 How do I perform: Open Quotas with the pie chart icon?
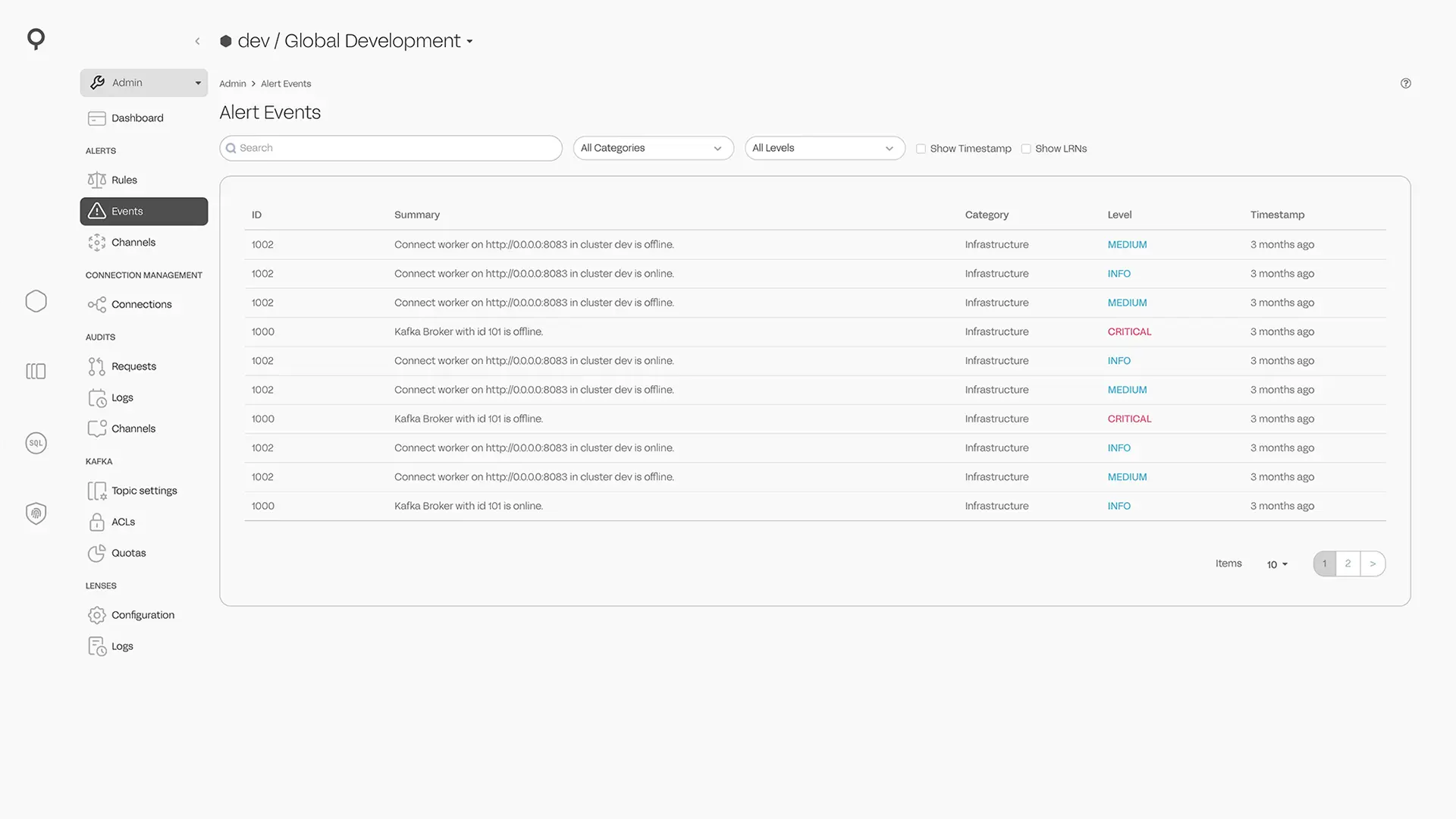point(127,553)
